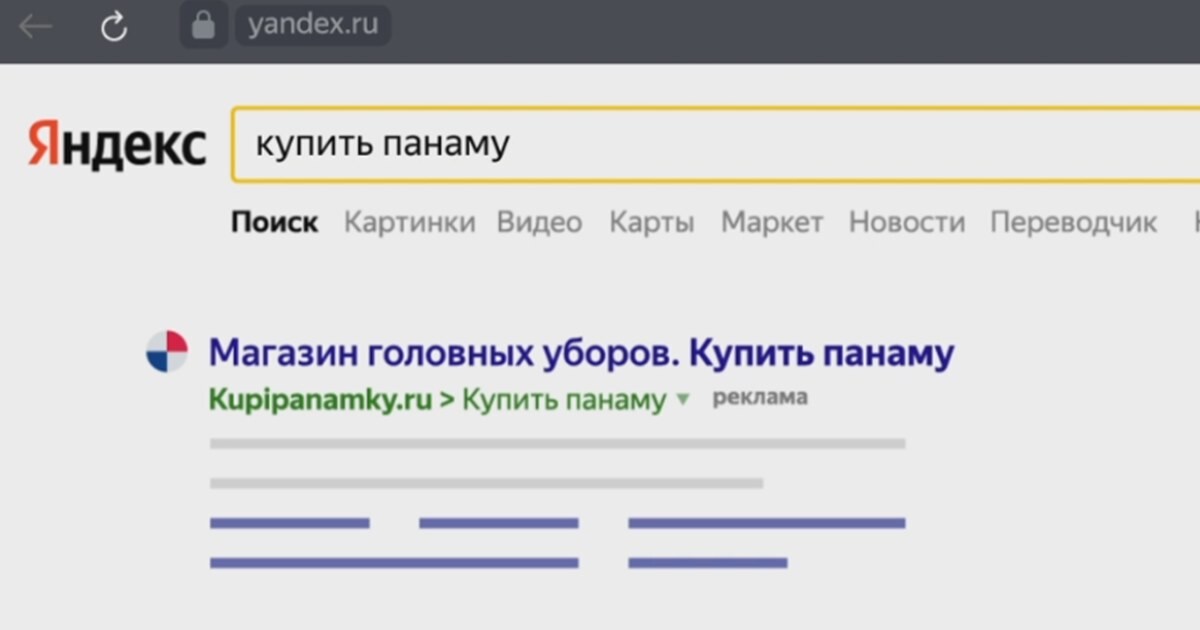Click the yandex.ru address bar
This screenshot has width=1200, height=630.
click(313, 26)
